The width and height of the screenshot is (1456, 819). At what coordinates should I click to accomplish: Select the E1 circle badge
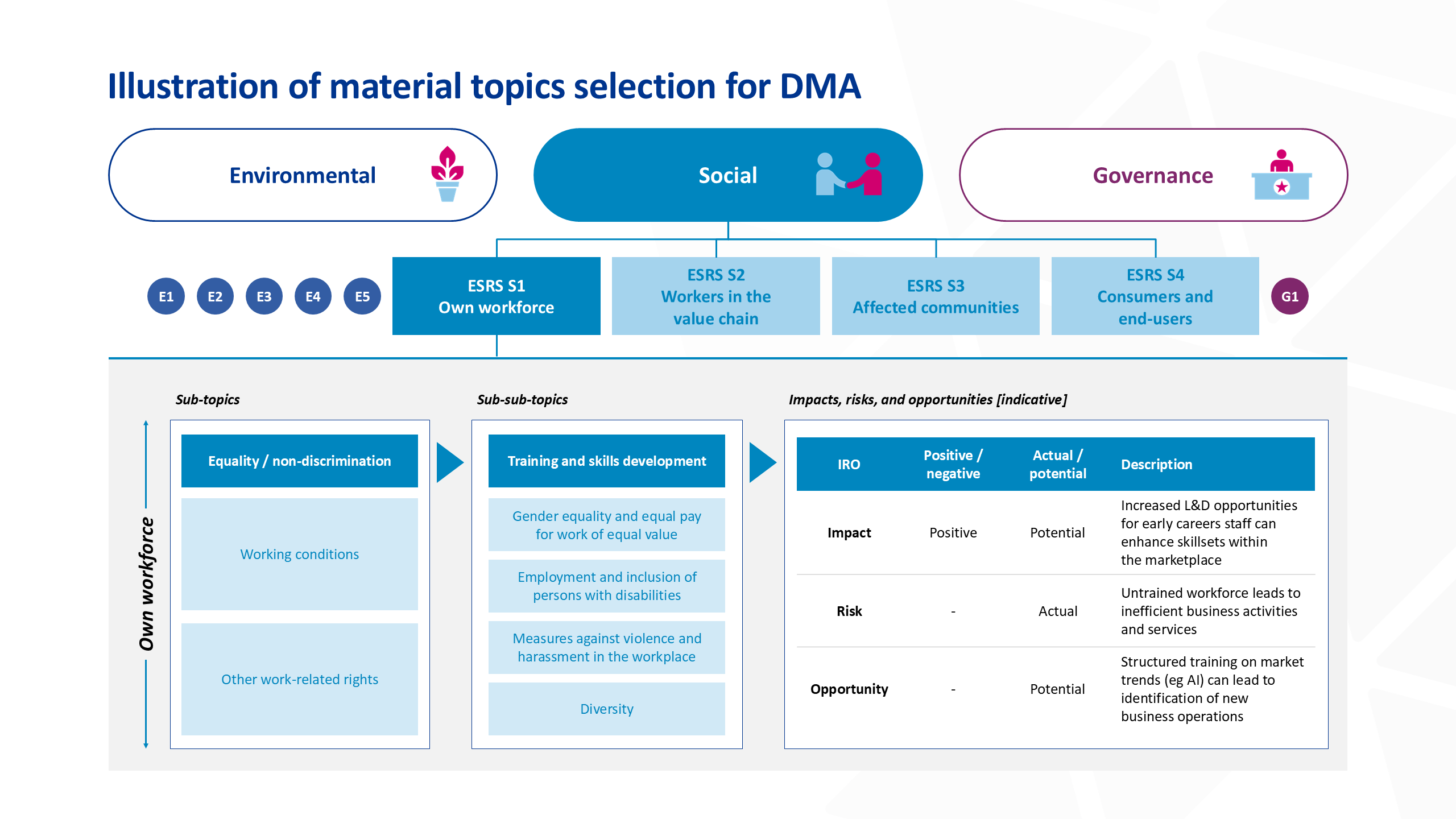pos(166,296)
